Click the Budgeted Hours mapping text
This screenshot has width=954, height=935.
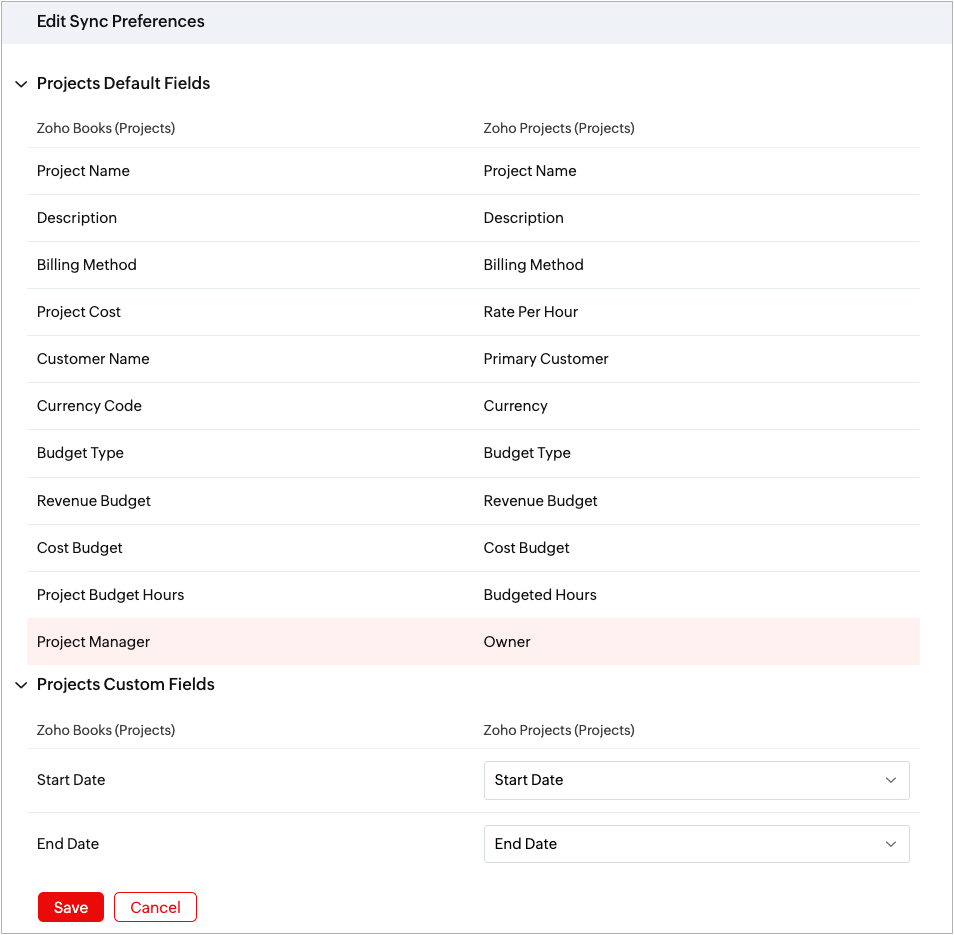click(x=540, y=595)
